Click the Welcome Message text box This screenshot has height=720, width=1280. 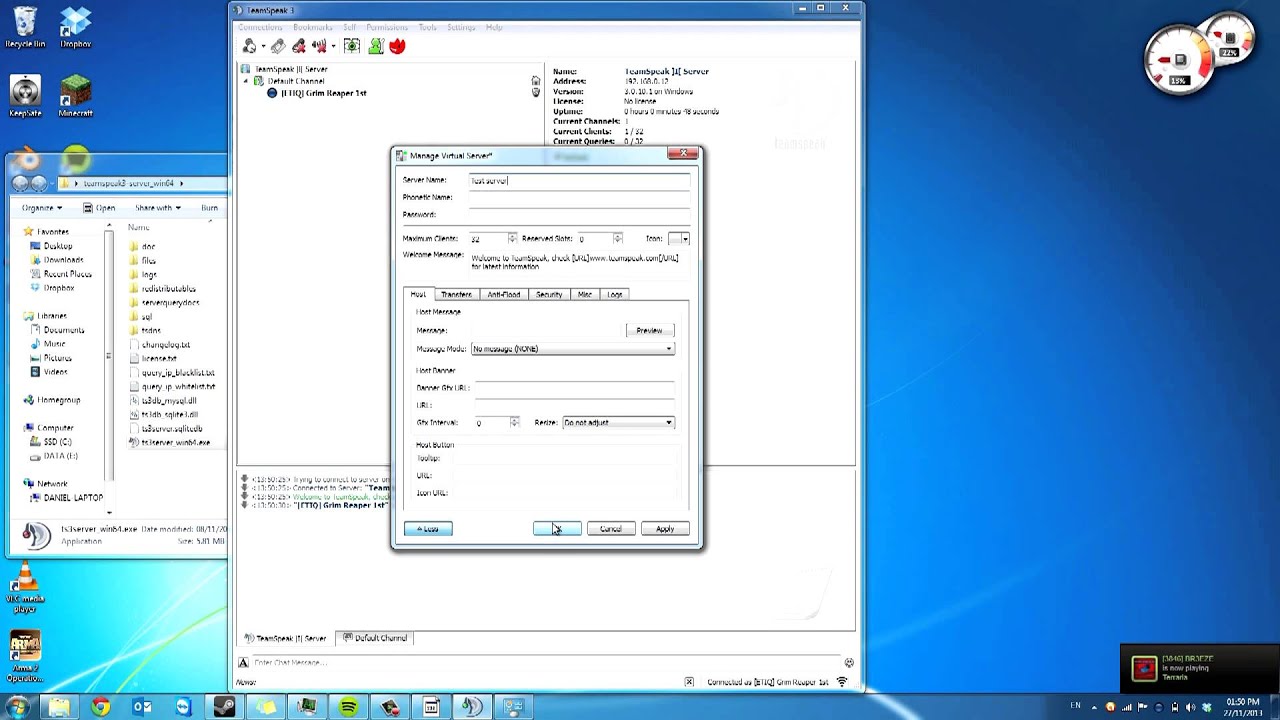580,263
